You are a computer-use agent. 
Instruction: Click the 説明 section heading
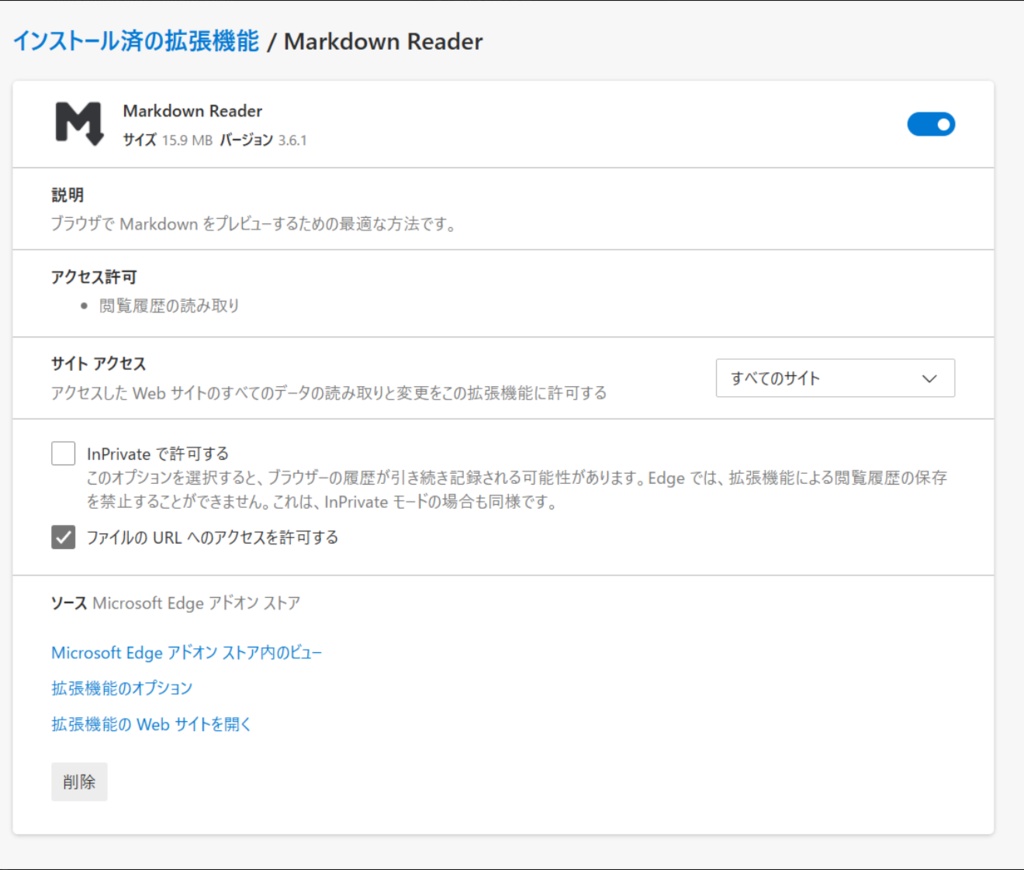click(x=67, y=195)
